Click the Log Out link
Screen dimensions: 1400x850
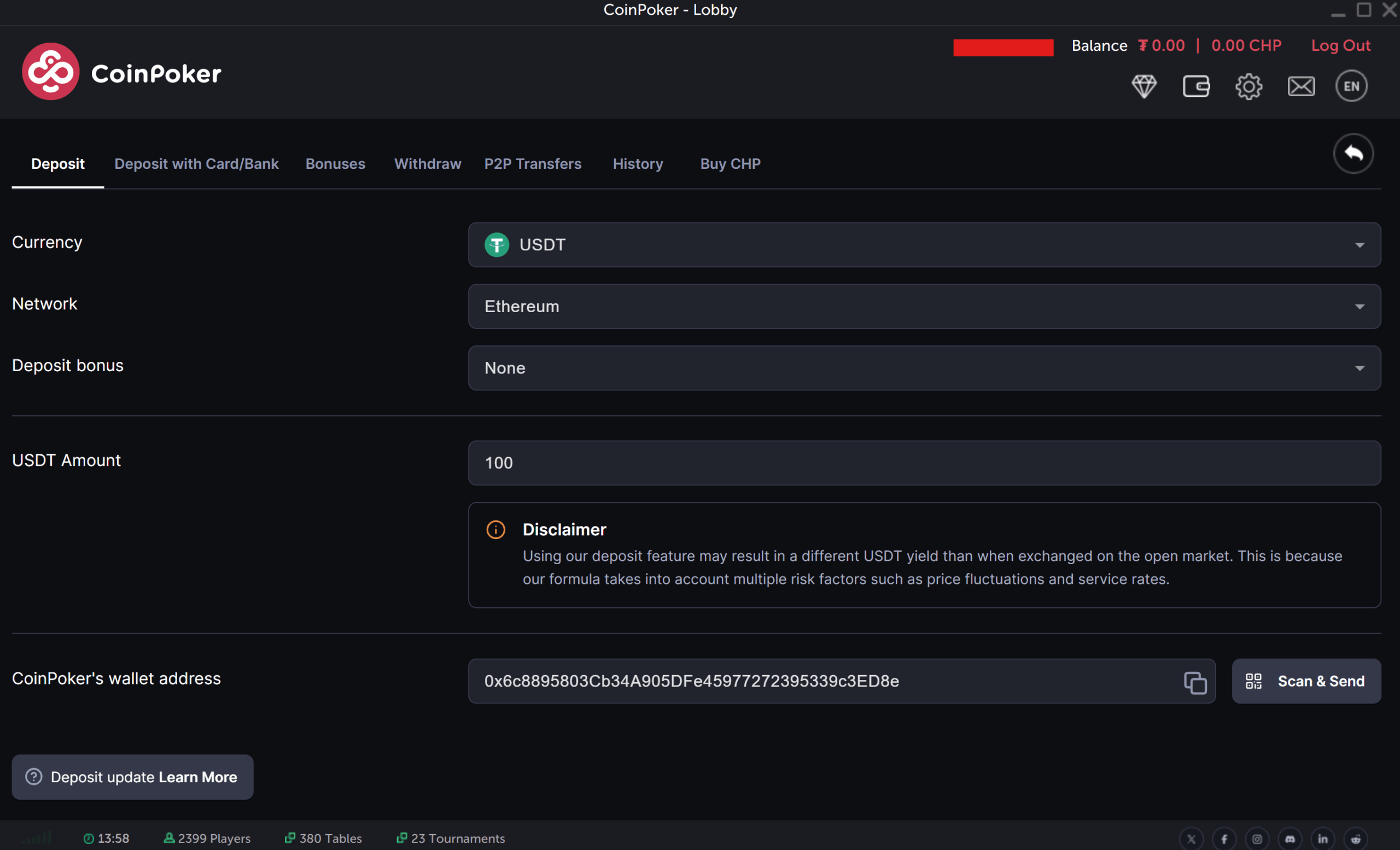pos(1341,45)
